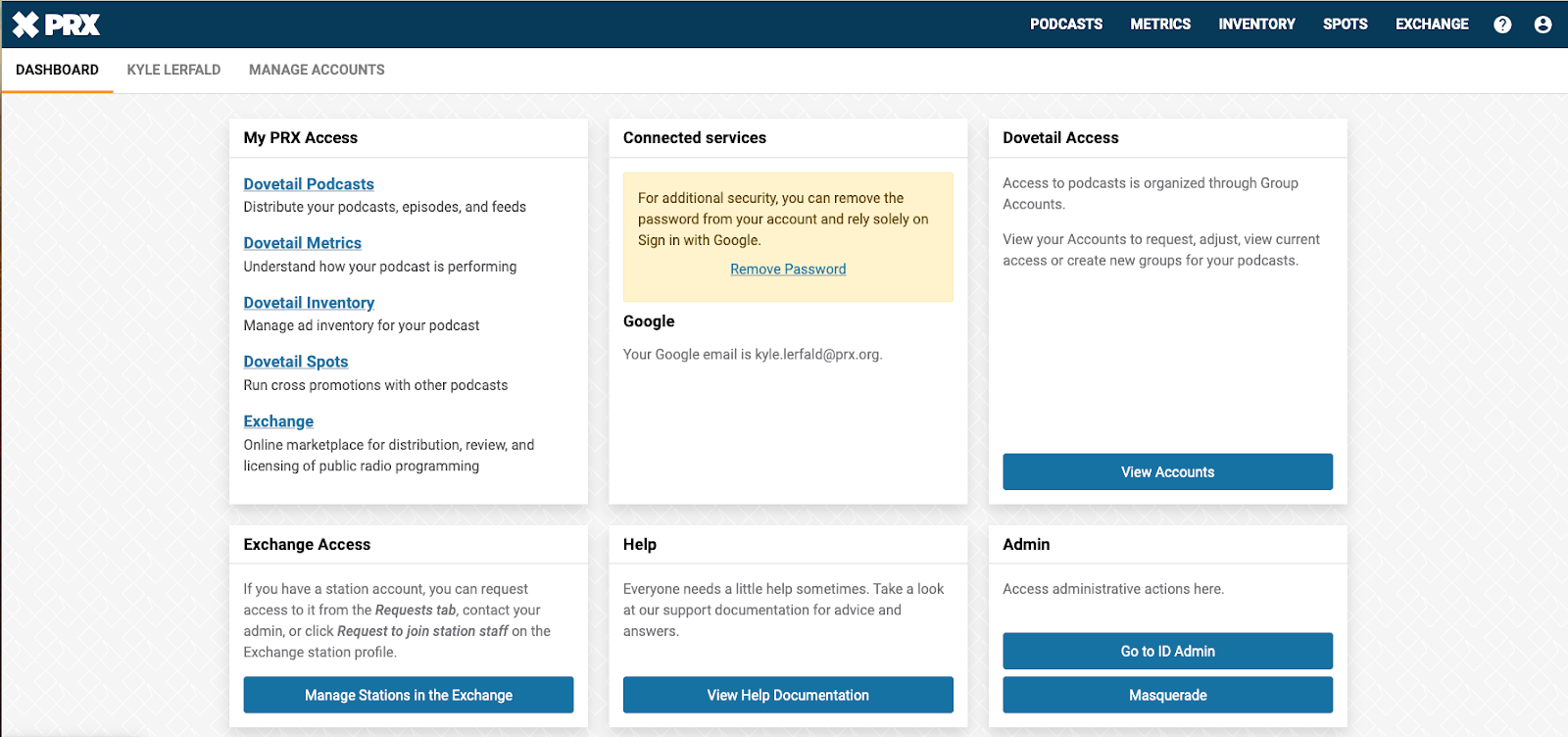Open the Manage Accounts tab

click(317, 70)
